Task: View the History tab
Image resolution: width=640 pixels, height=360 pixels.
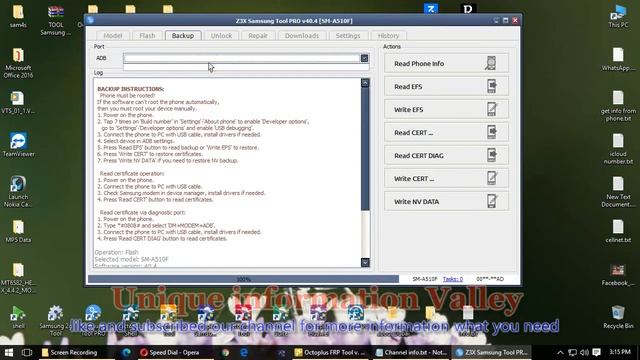Action: 388,36
